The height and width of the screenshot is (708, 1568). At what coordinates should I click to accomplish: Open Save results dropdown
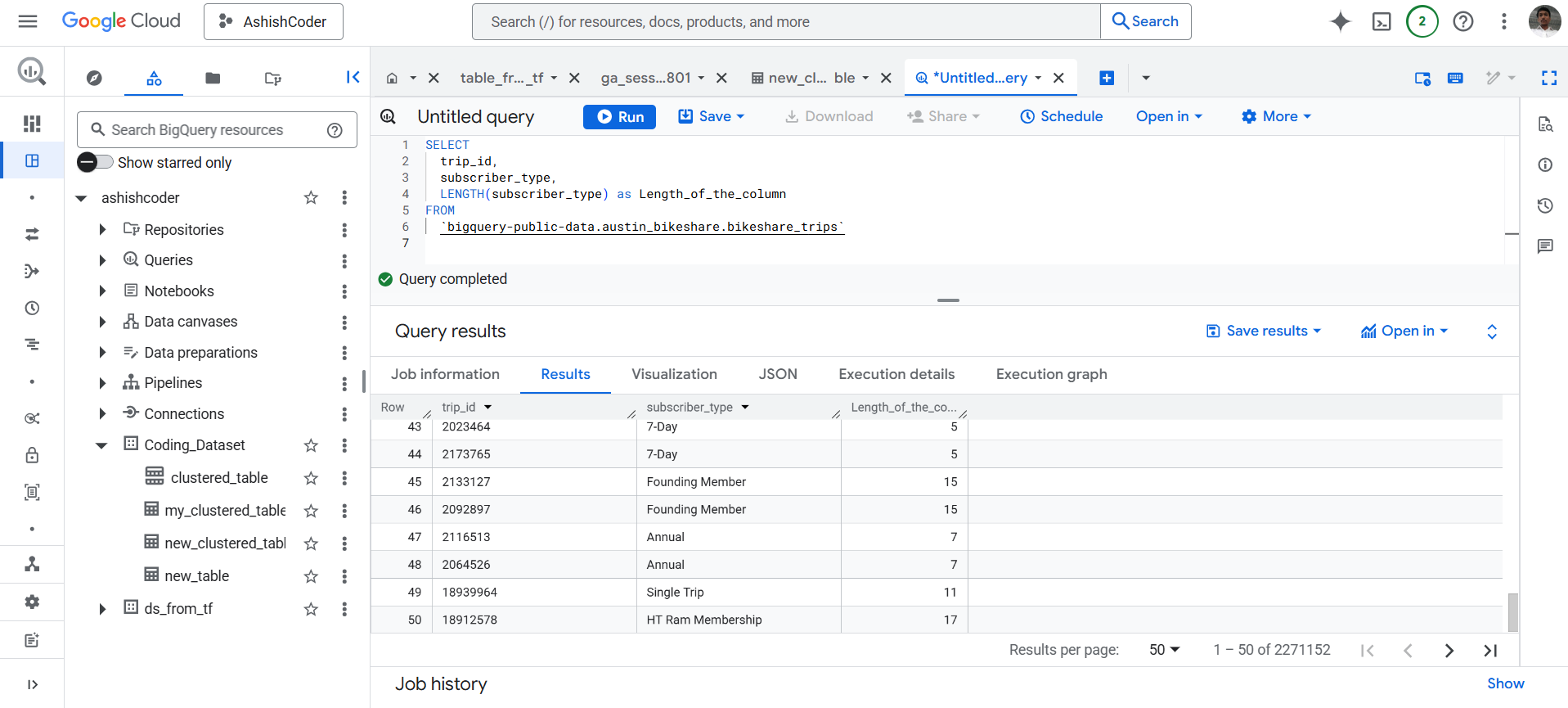(x=1264, y=331)
